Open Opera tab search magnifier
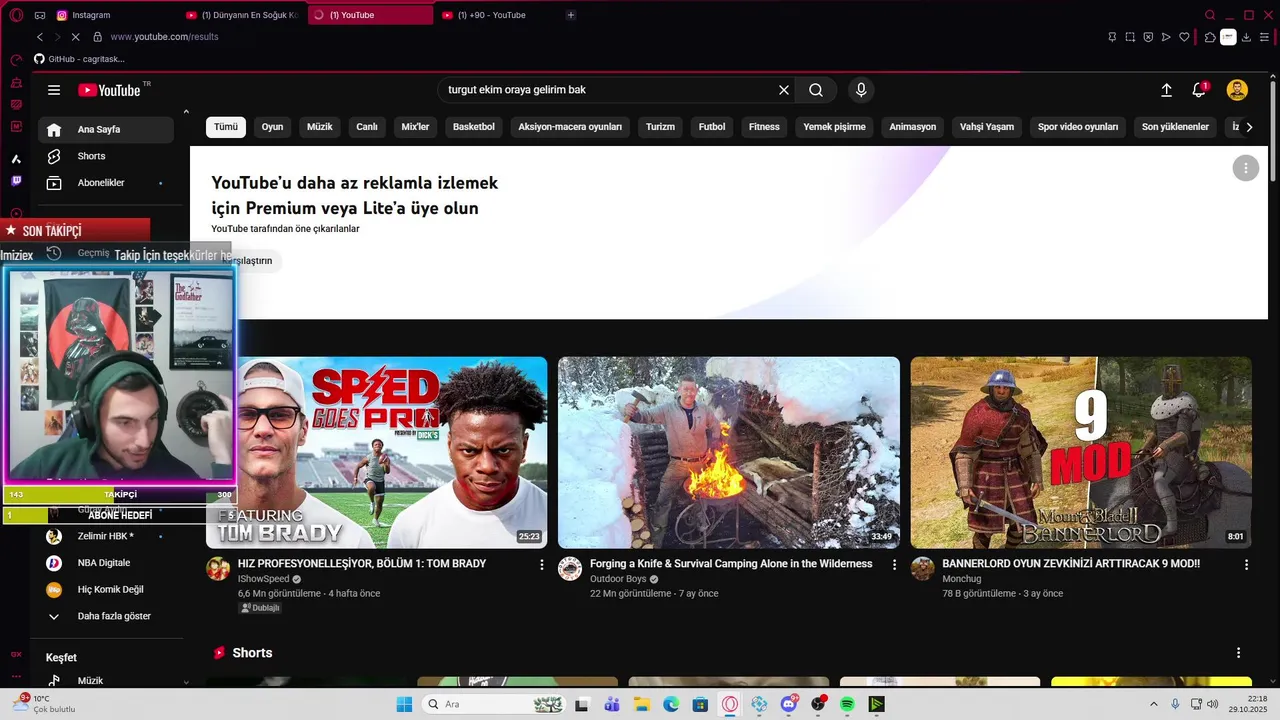 (1210, 15)
